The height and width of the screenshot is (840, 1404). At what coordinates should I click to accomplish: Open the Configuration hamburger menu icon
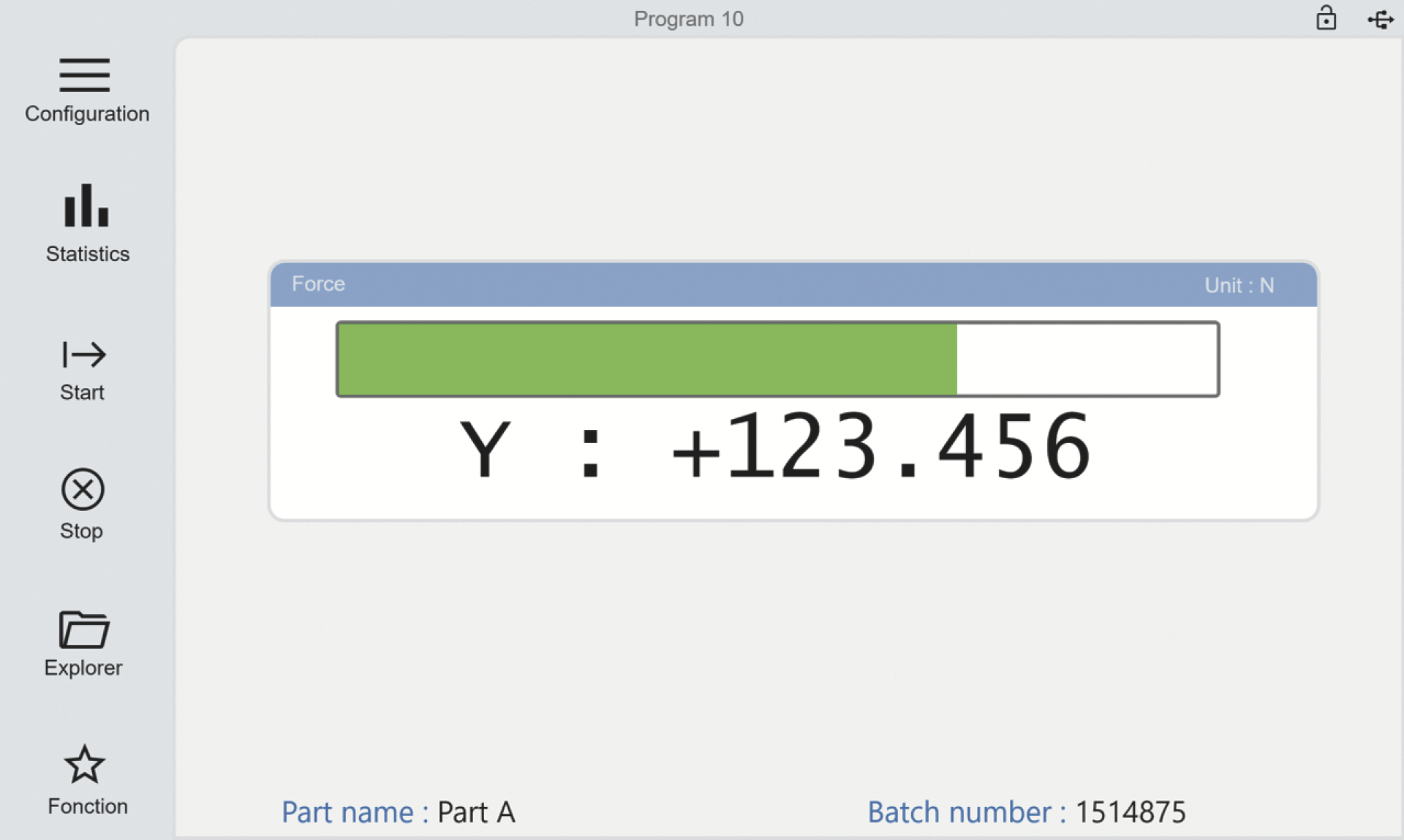click(x=85, y=75)
